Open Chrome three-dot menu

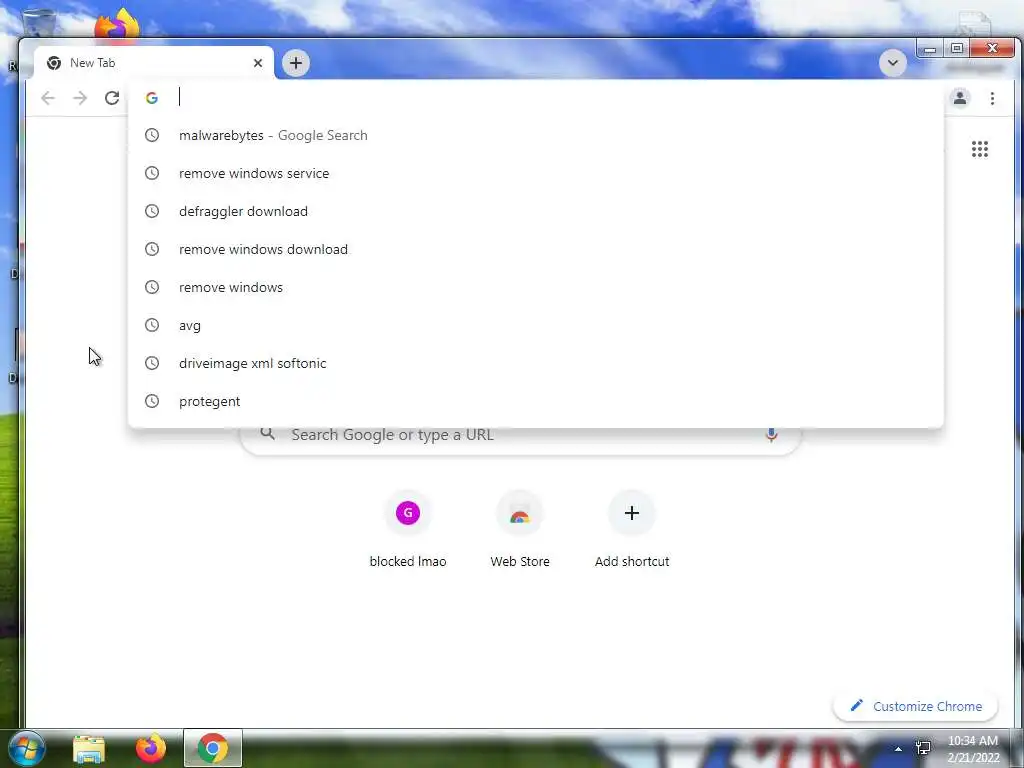pos(992,98)
